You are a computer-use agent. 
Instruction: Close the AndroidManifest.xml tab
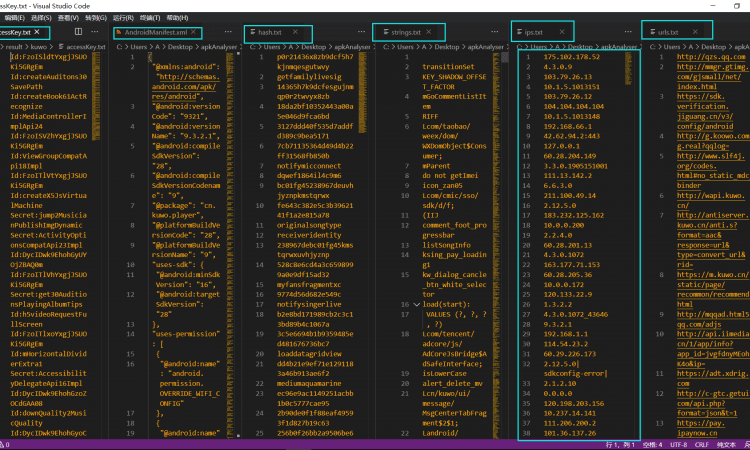(193, 32)
